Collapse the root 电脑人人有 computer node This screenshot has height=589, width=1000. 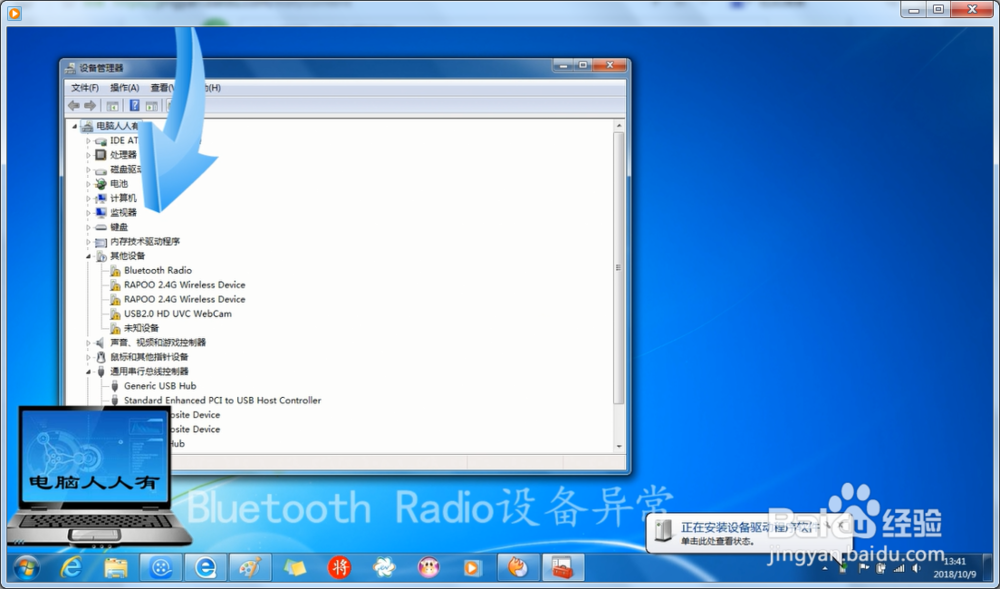point(75,126)
